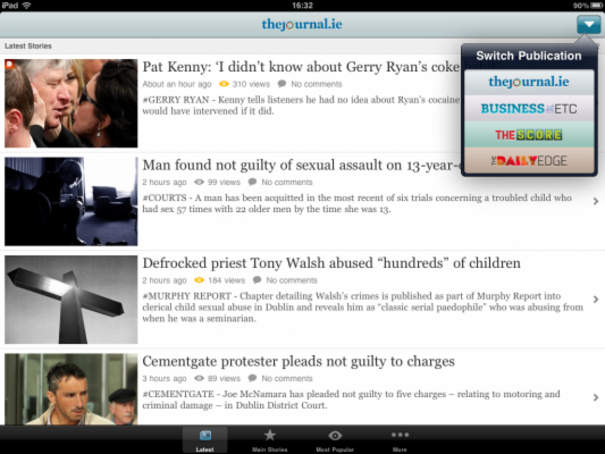Click the cross image thumbnail
Image resolution: width=605 pixels, height=454 pixels.
(71, 299)
